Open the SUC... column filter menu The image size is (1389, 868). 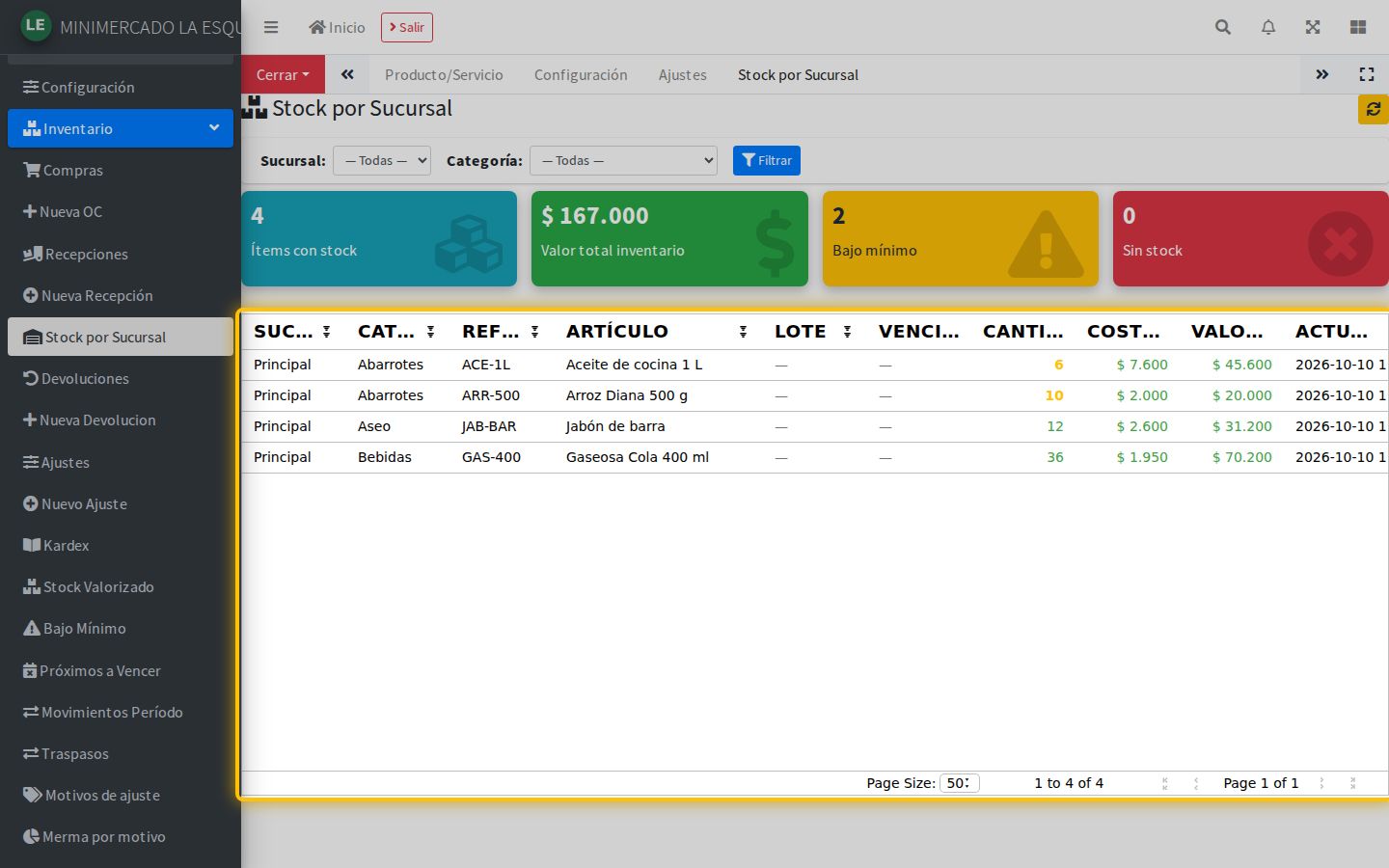327,332
